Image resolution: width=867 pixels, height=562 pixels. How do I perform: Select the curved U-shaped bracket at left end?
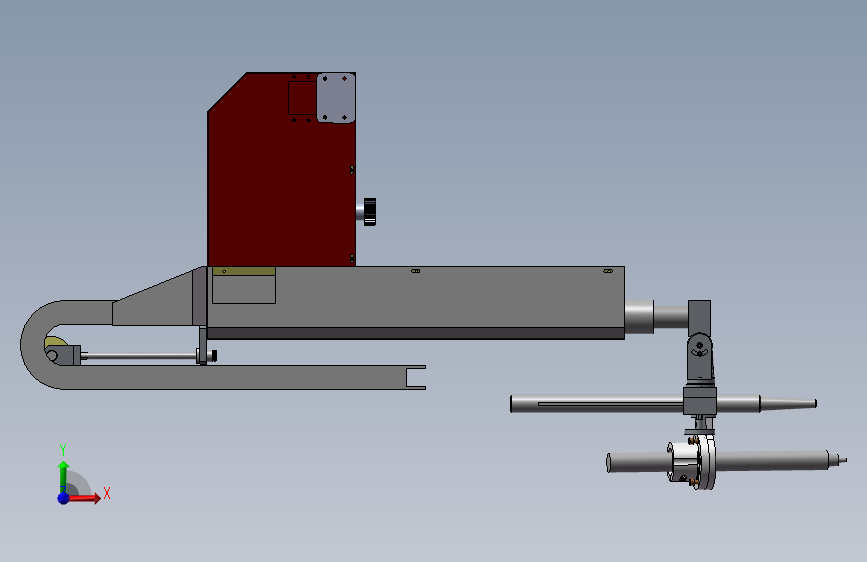[33, 344]
